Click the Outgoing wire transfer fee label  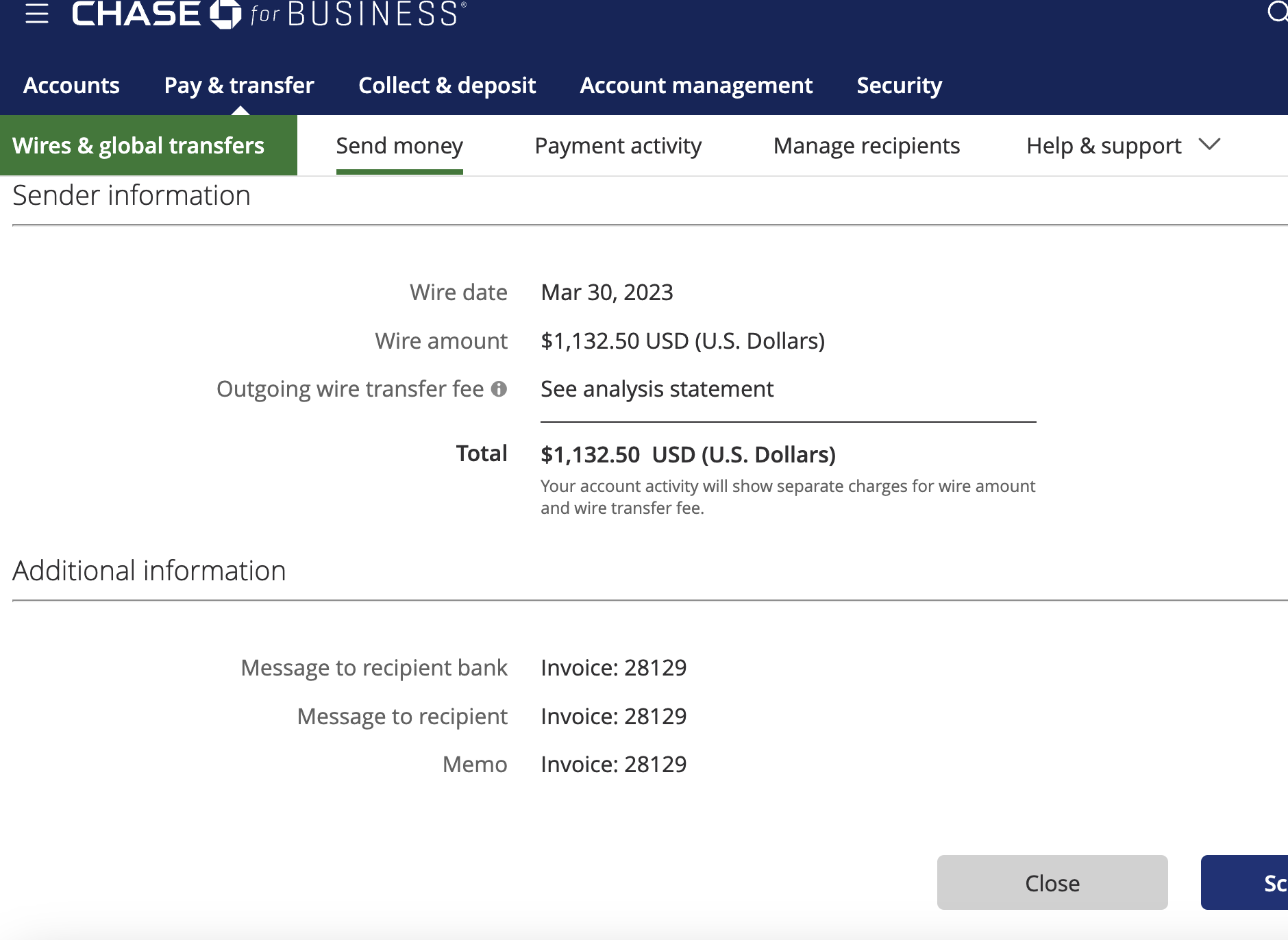[350, 389]
